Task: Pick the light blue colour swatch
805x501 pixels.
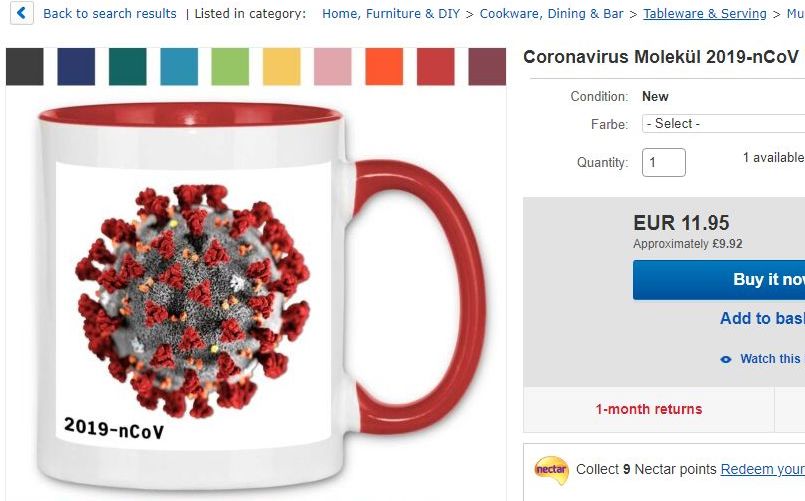Action: click(179, 67)
